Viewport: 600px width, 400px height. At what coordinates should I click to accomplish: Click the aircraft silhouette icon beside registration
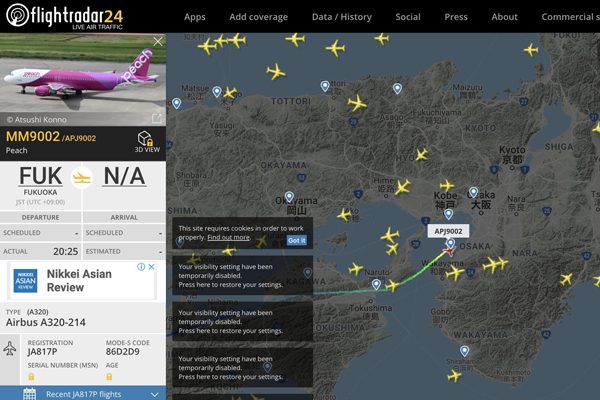[10, 348]
